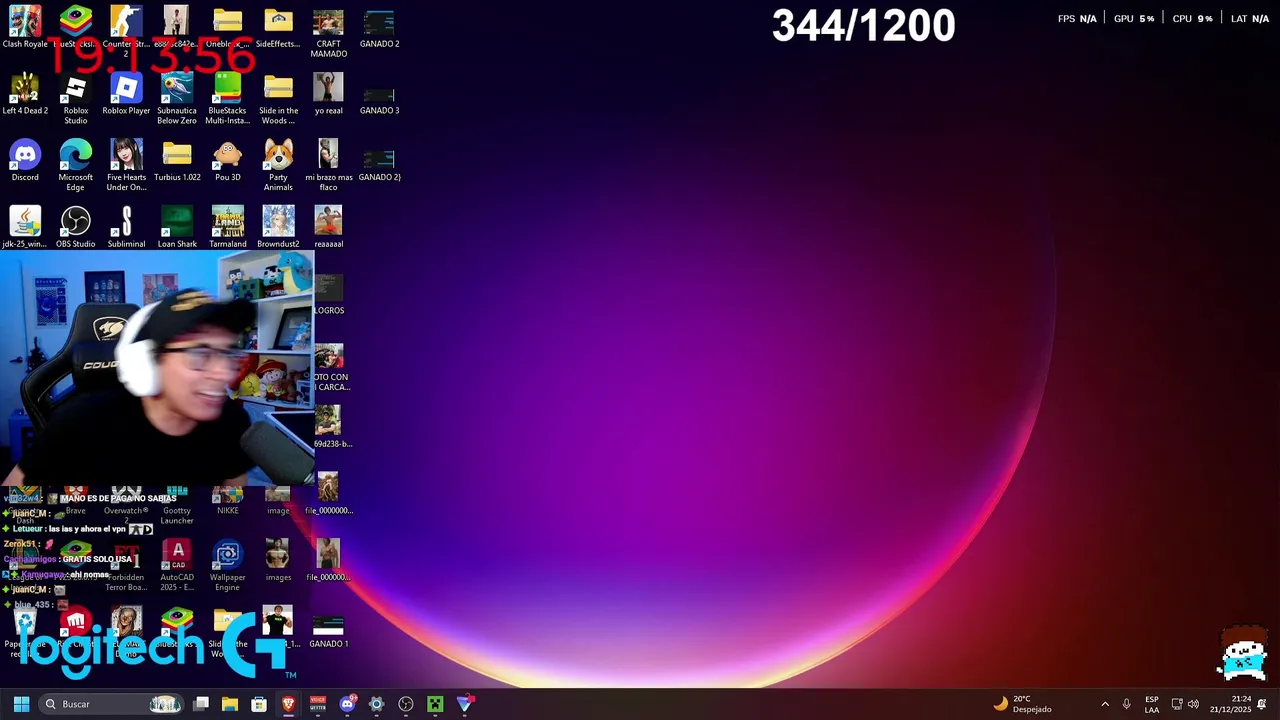
Task: Open the Slide in the Woods folder
Action: coord(278,100)
